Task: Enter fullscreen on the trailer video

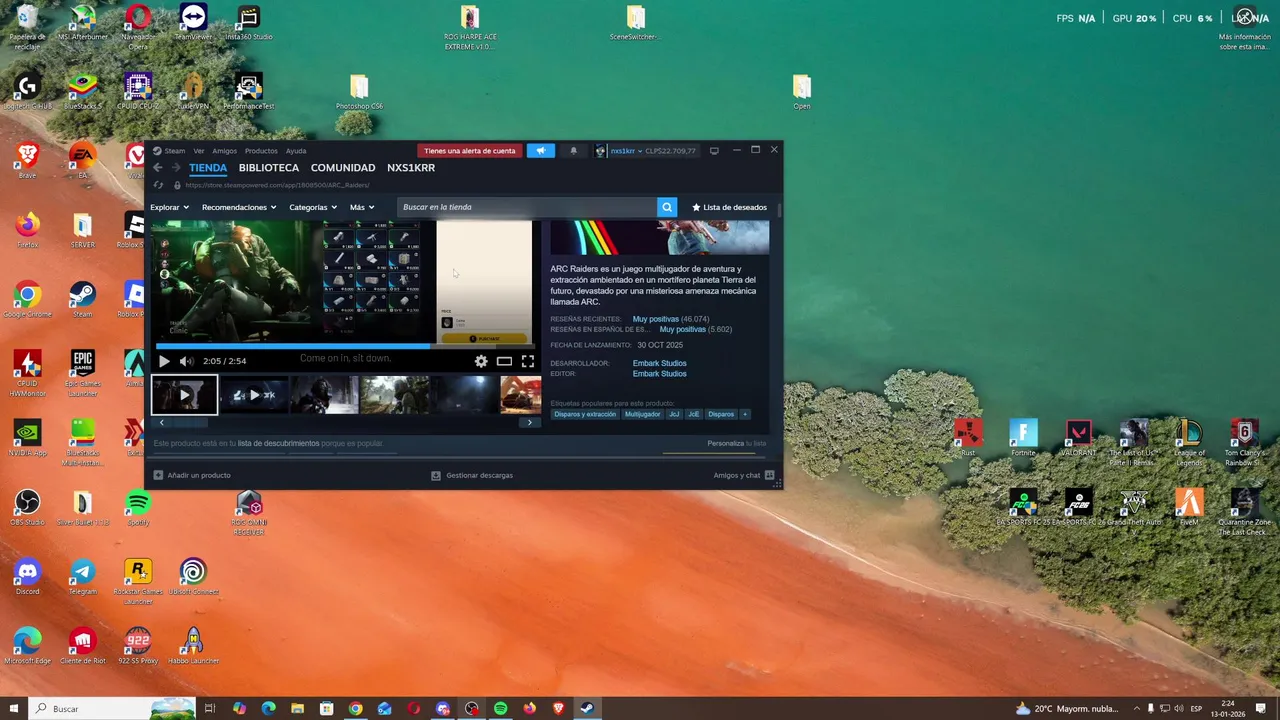Action: click(527, 361)
